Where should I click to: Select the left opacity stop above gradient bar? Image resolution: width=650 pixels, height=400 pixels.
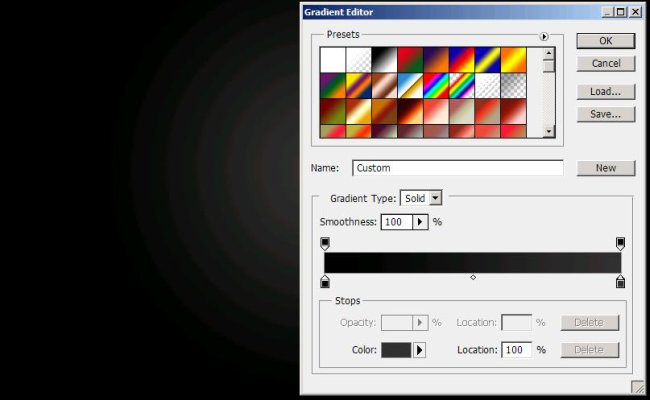click(325, 243)
